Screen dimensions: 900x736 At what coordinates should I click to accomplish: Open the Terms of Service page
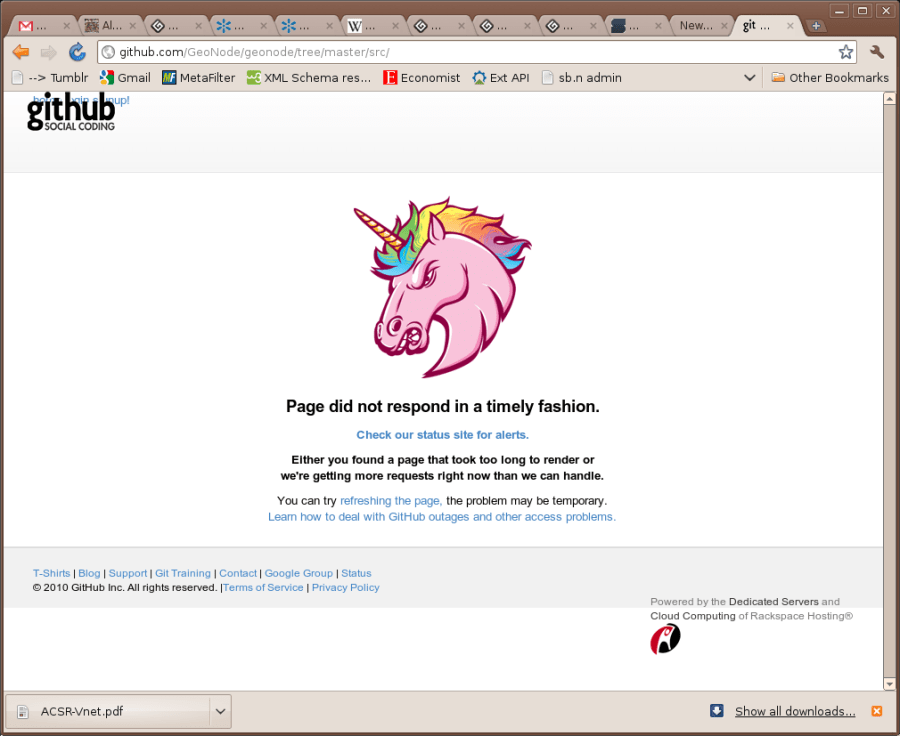[263, 587]
